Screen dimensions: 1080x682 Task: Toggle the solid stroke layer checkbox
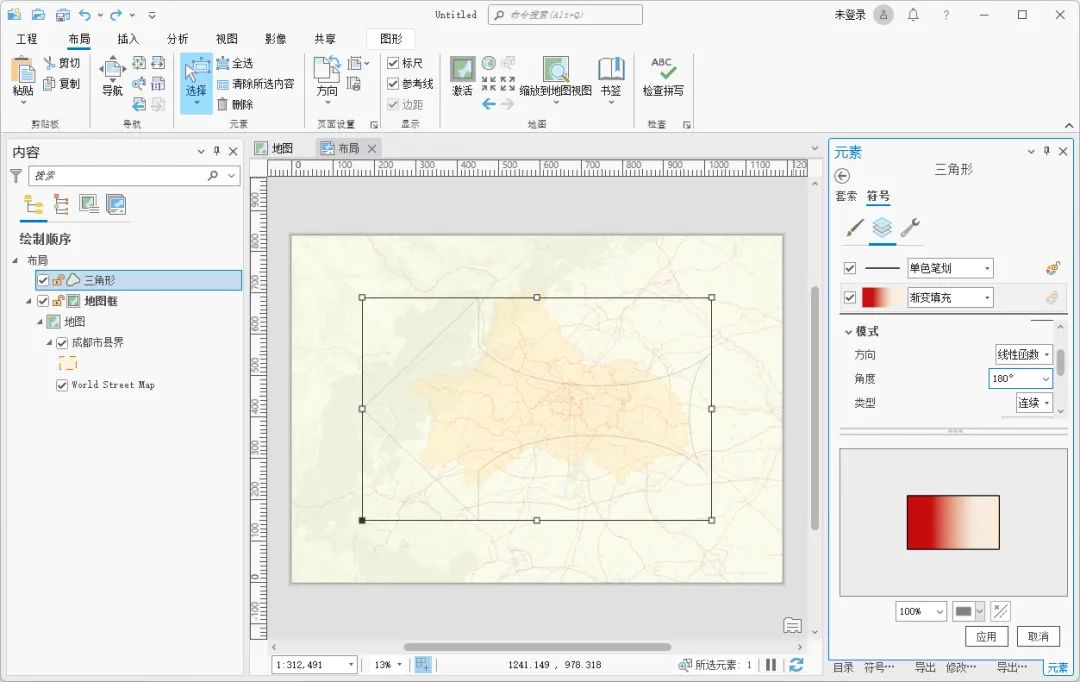[x=850, y=268]
